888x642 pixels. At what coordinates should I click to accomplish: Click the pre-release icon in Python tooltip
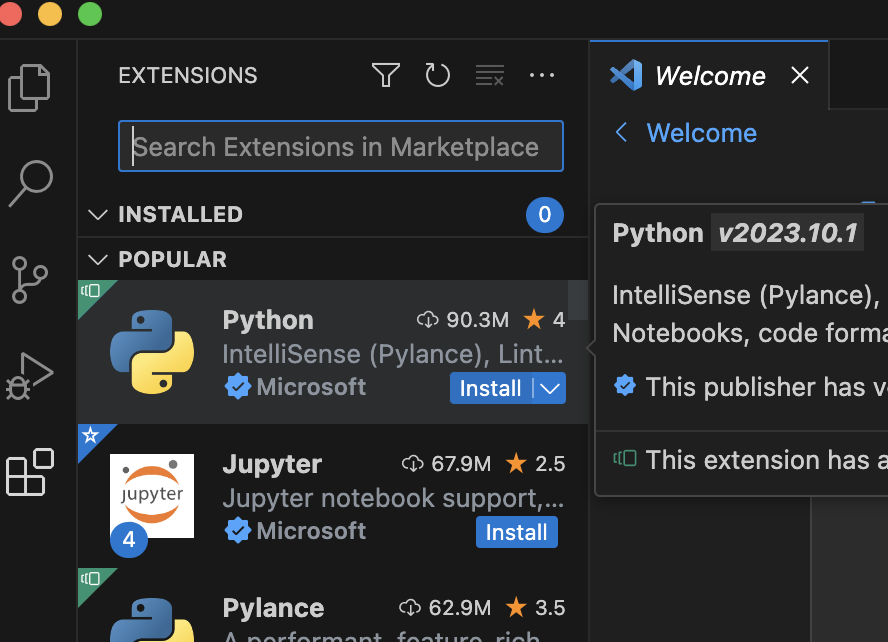(x=625, y=458)
